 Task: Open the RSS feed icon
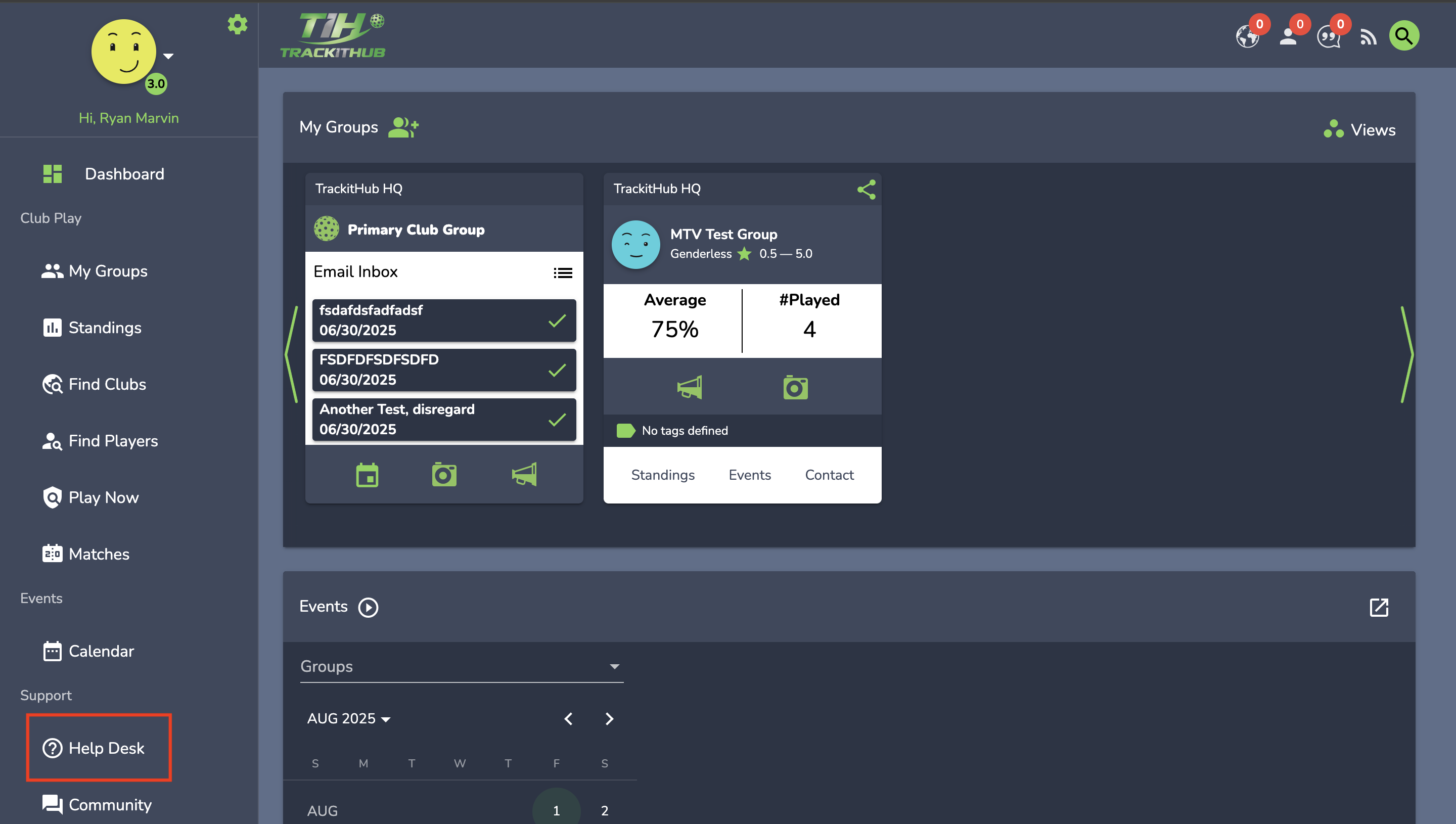[x=1368, y=37]
